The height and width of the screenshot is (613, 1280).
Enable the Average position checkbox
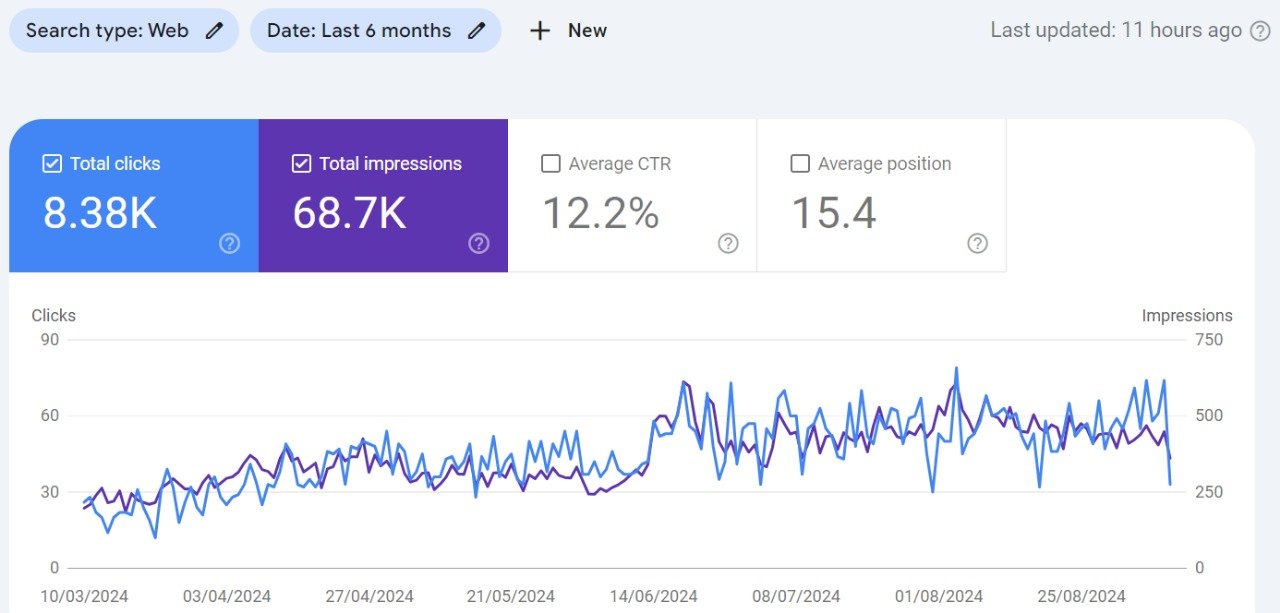pos(800,163)
